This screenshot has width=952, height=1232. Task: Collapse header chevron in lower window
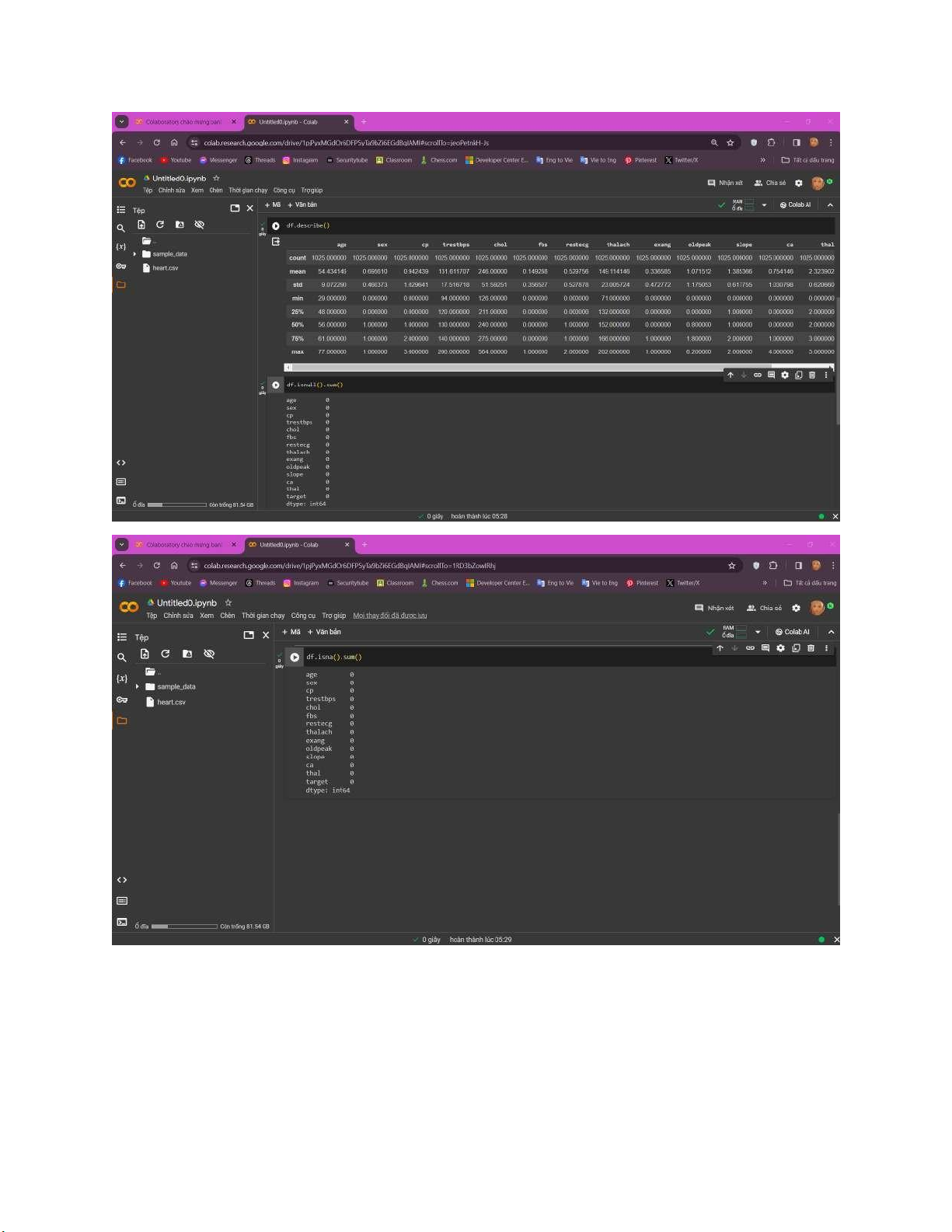(x=831, y=632)
